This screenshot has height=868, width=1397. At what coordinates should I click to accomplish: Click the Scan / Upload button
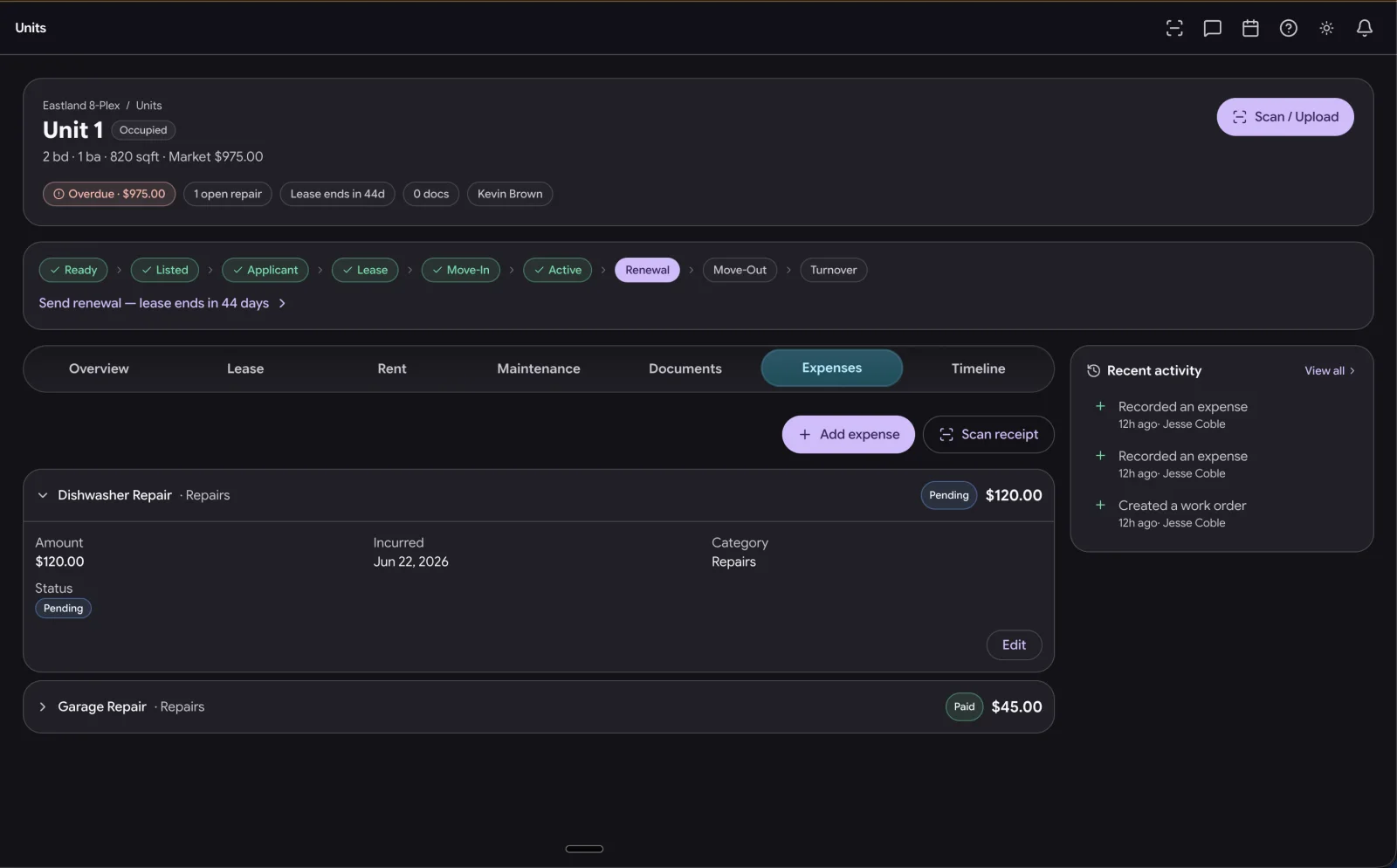(1285, 117)
